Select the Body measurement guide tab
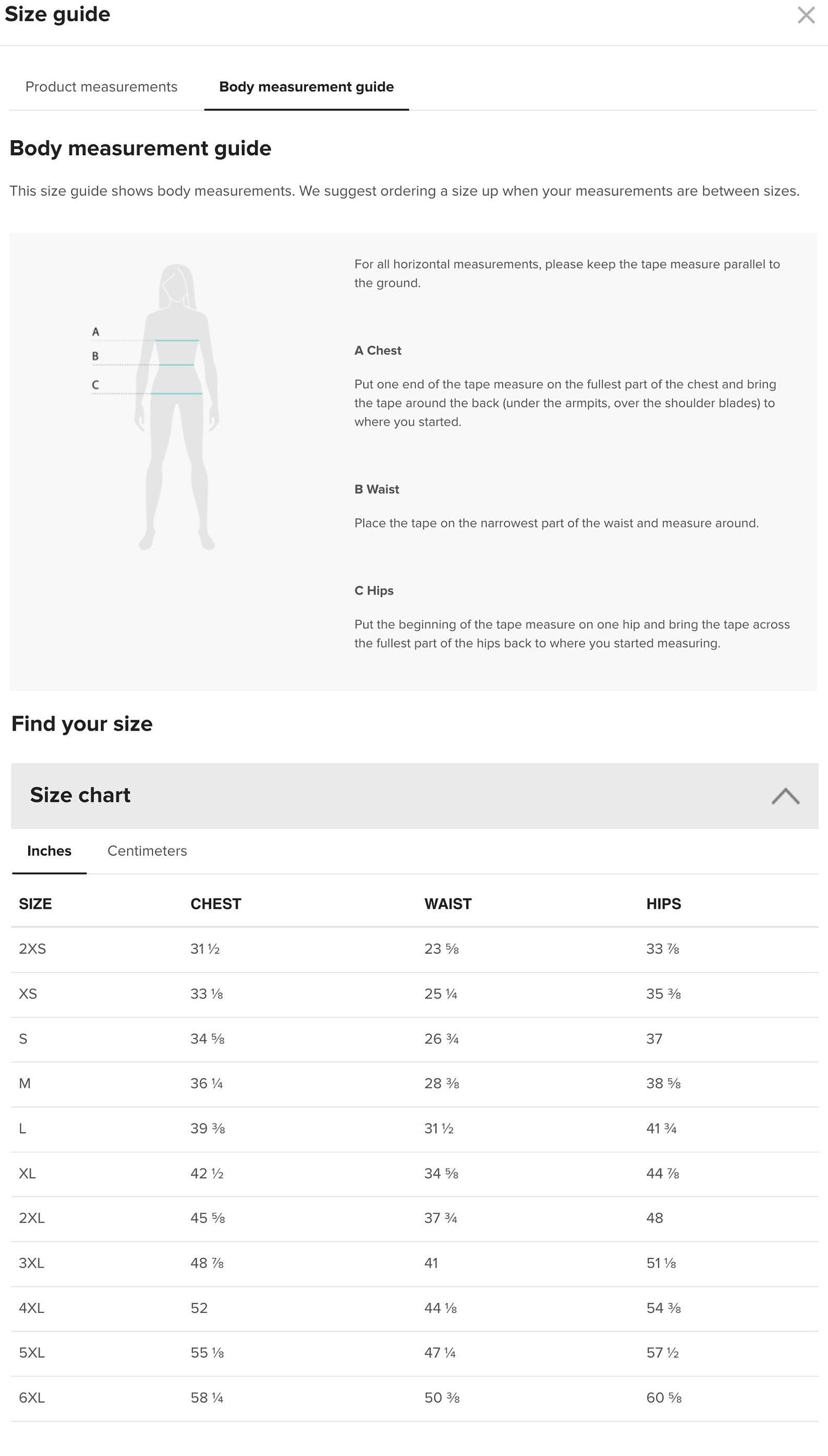The height and width of the screenshot is (1456, 828). point(306,87)
